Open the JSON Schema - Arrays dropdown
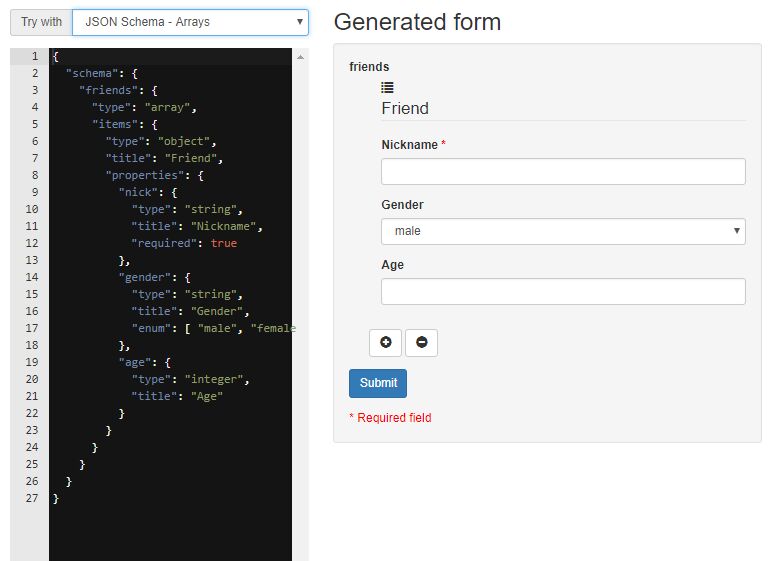Viewport: 771px width, 561px height. click(190, 22)
